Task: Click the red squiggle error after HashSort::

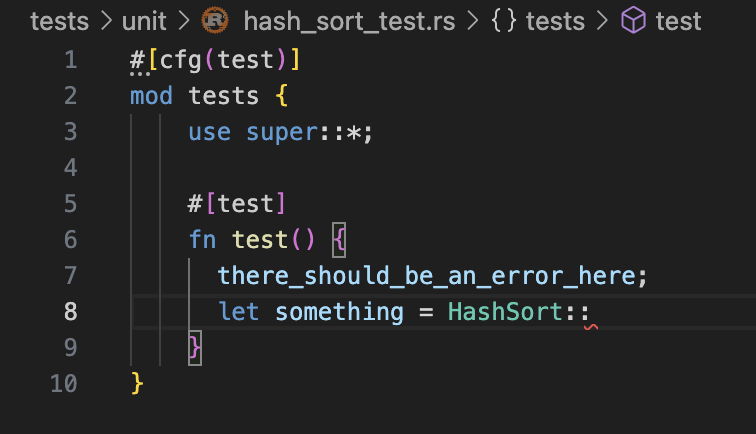Action: click(591, 327)
